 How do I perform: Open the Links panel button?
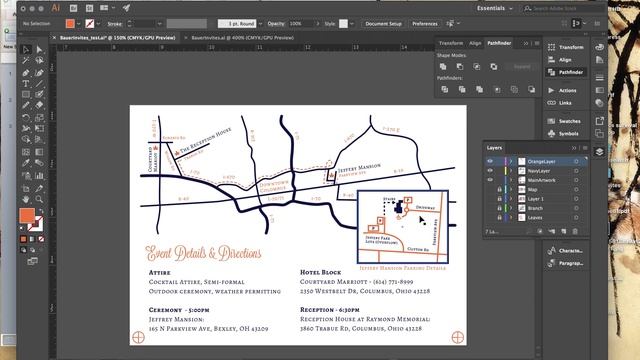pos(567,103)
